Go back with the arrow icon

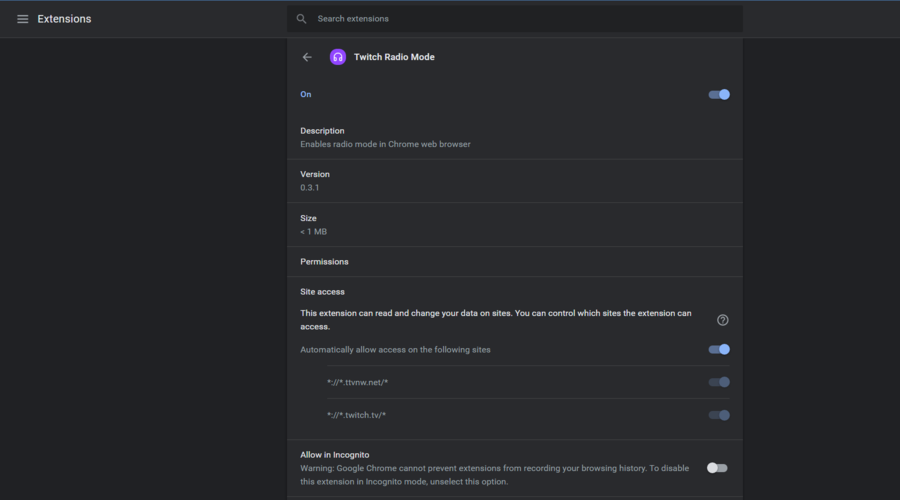point(307,57)
